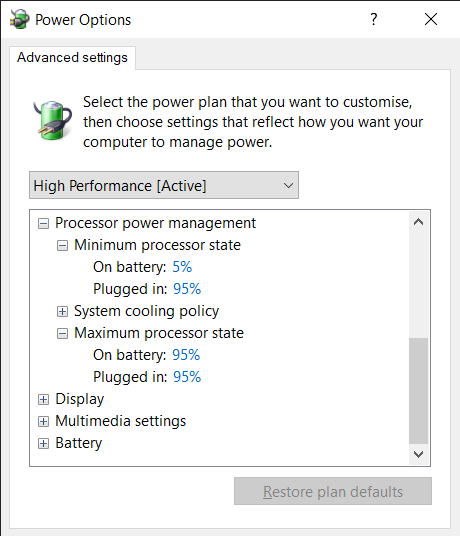The image size is (460, 536).
Task: Expand Multimedia settings node
Action: [43, 421]
